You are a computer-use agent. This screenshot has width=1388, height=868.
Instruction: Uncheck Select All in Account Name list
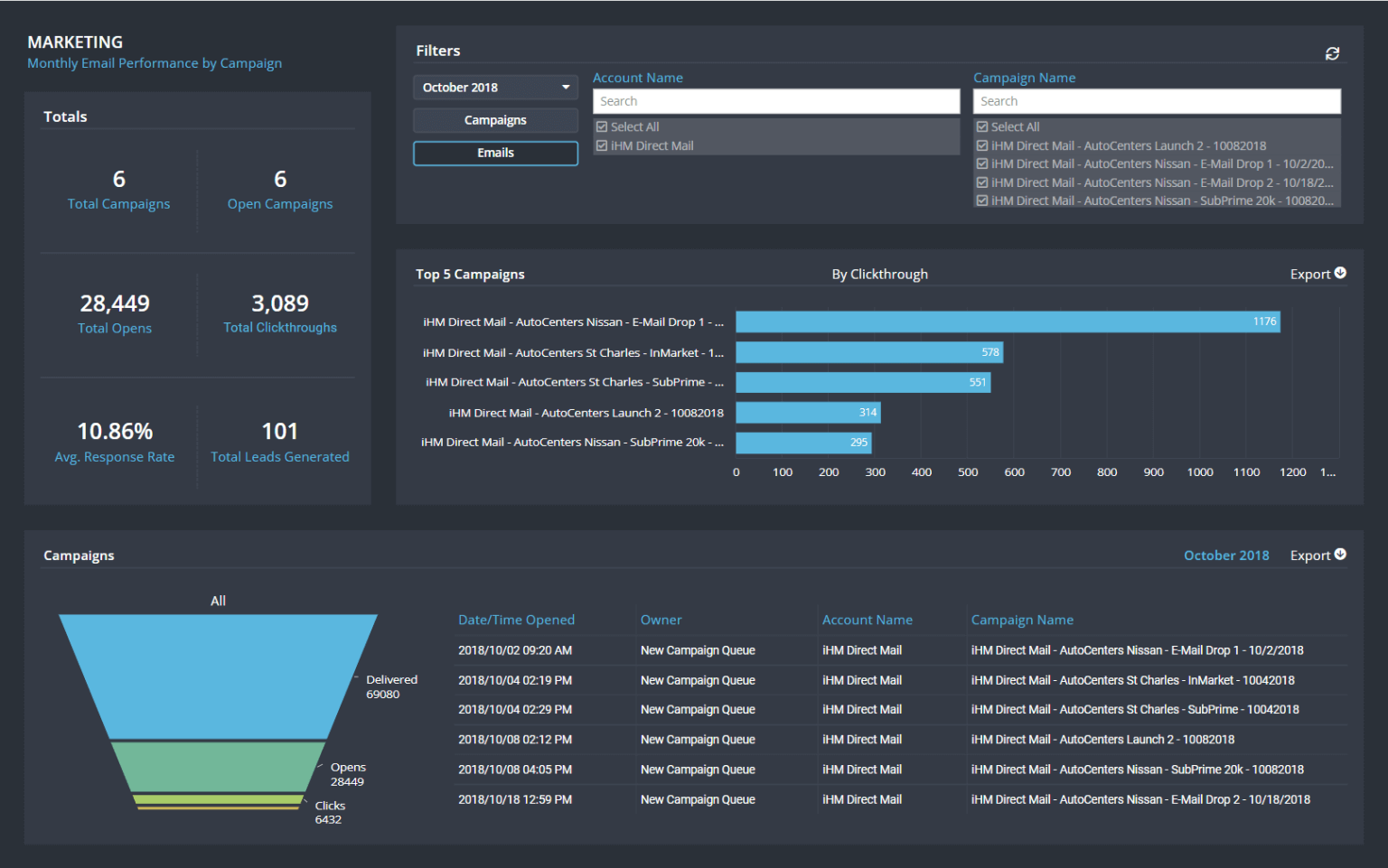602,126
